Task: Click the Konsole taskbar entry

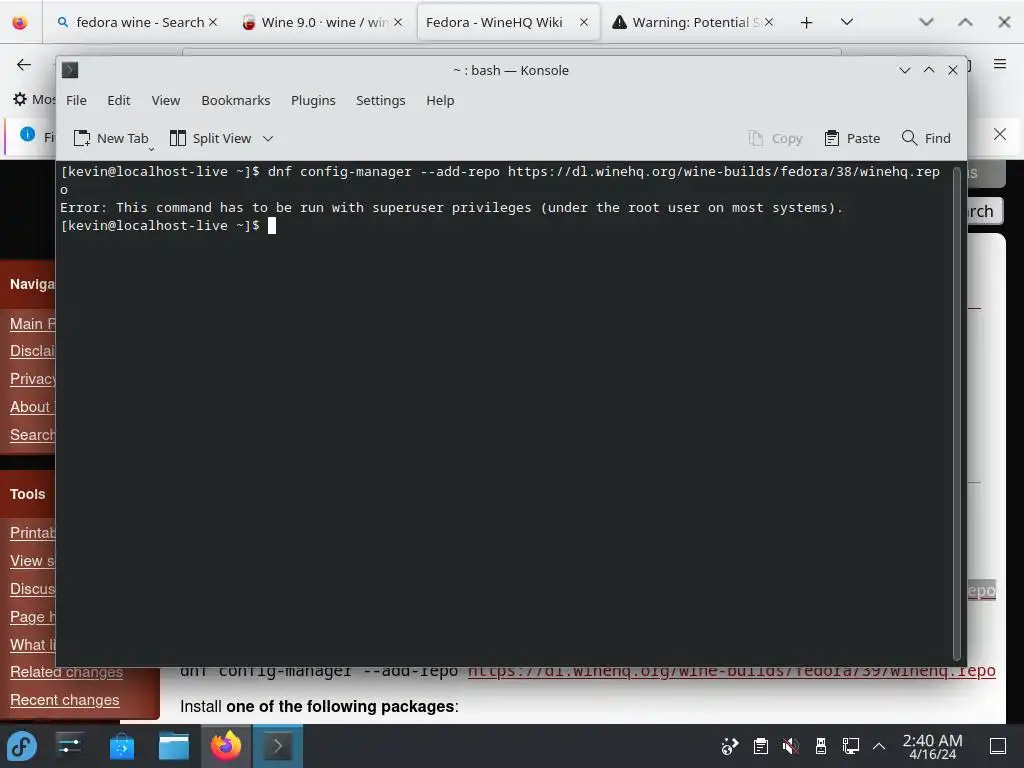Action: 278,746
